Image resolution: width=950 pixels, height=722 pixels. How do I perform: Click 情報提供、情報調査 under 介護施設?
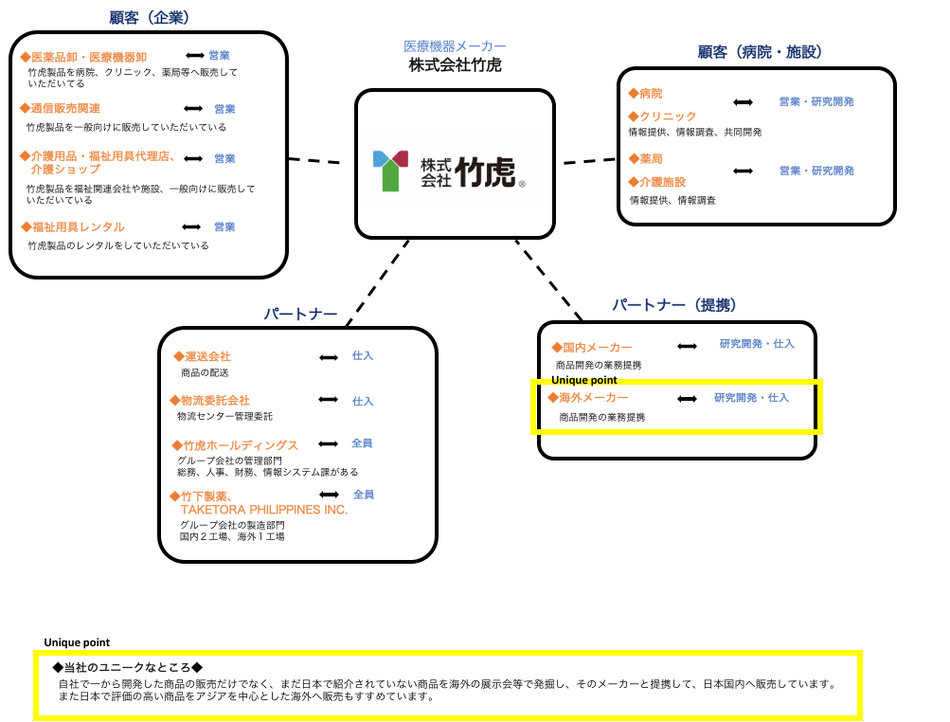coord(673,200)
